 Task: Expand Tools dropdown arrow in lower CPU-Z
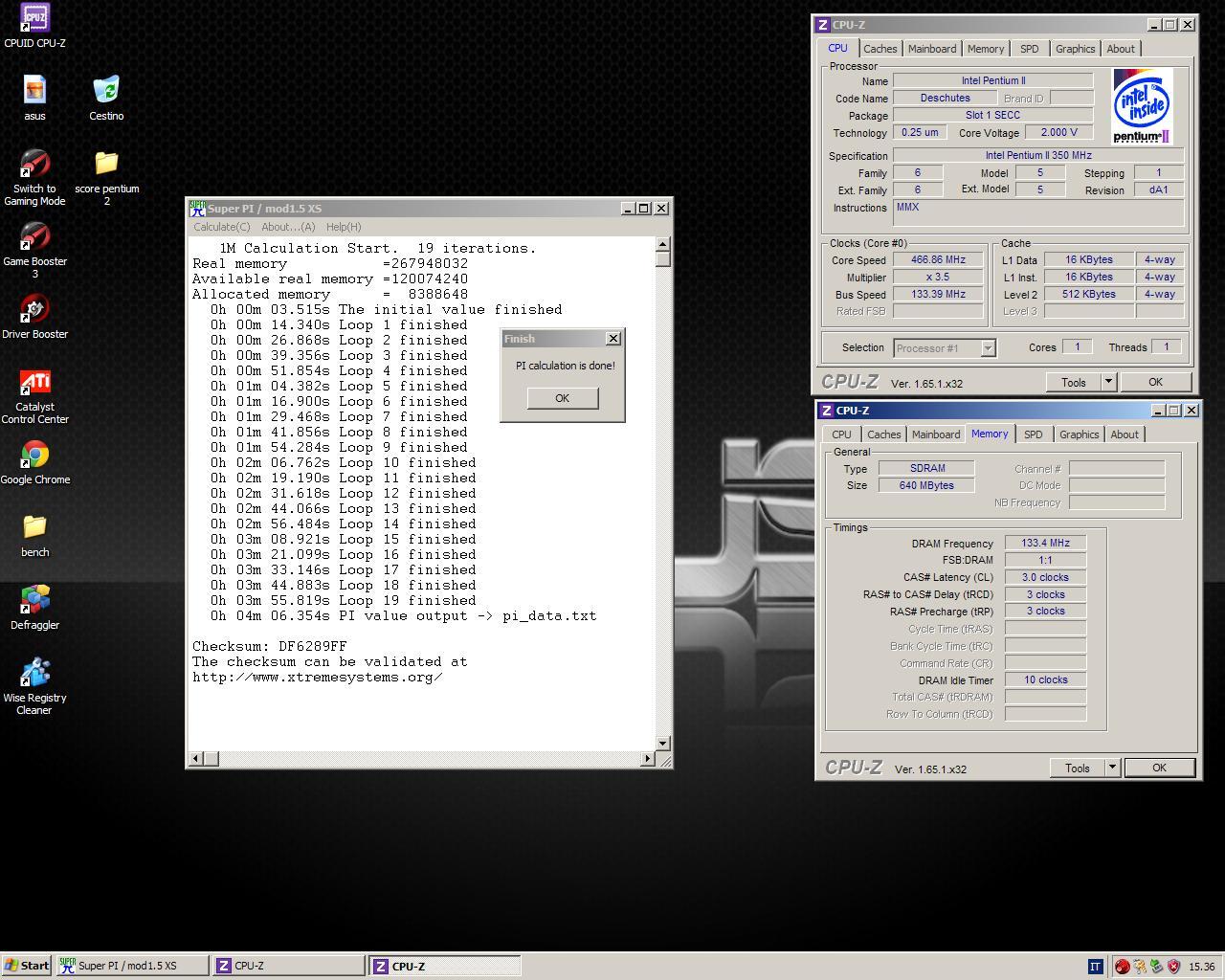coord(1112,768)
